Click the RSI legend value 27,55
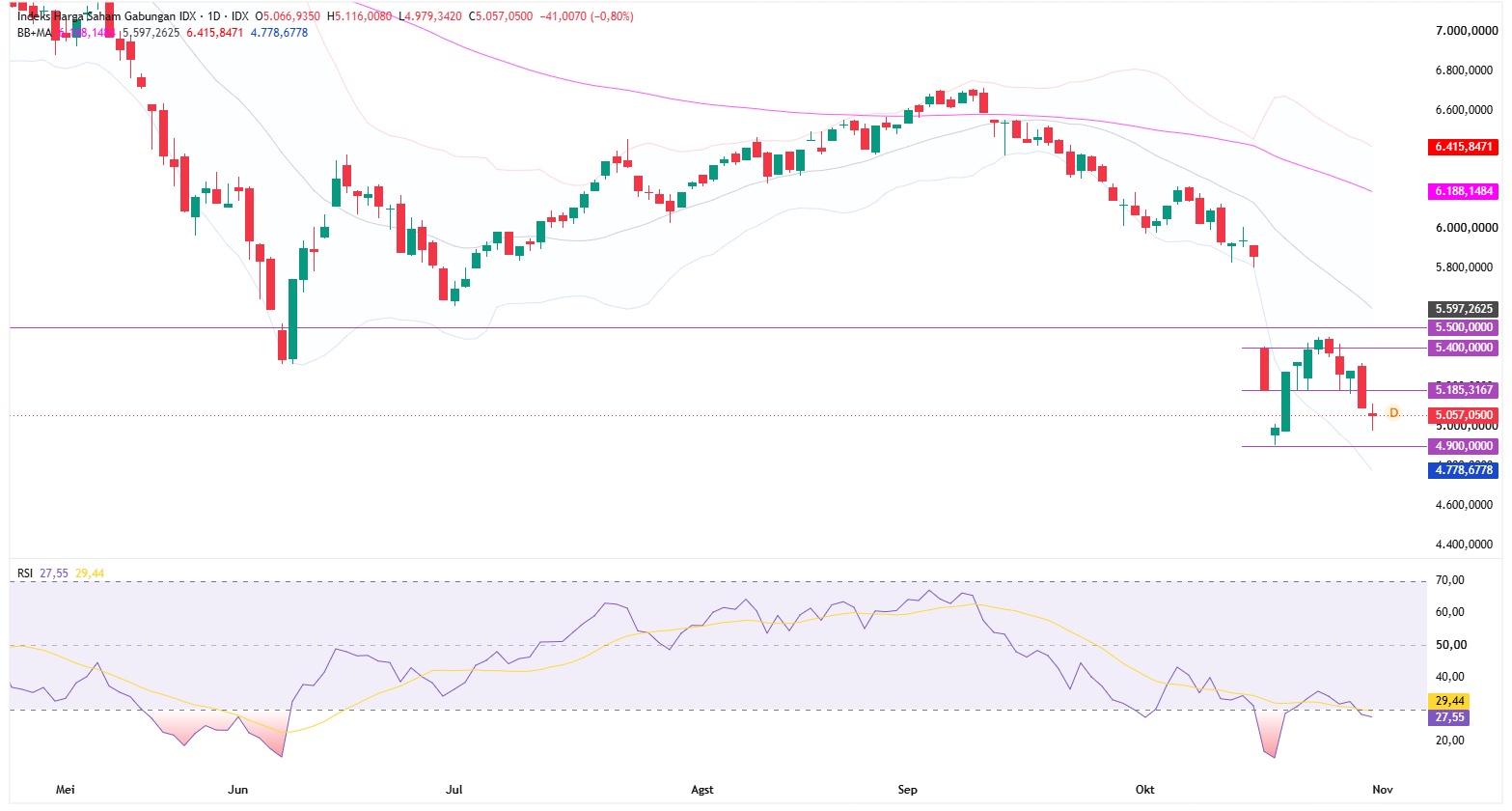This screenshot has width=1512, height=811. [x=54, y=573]
